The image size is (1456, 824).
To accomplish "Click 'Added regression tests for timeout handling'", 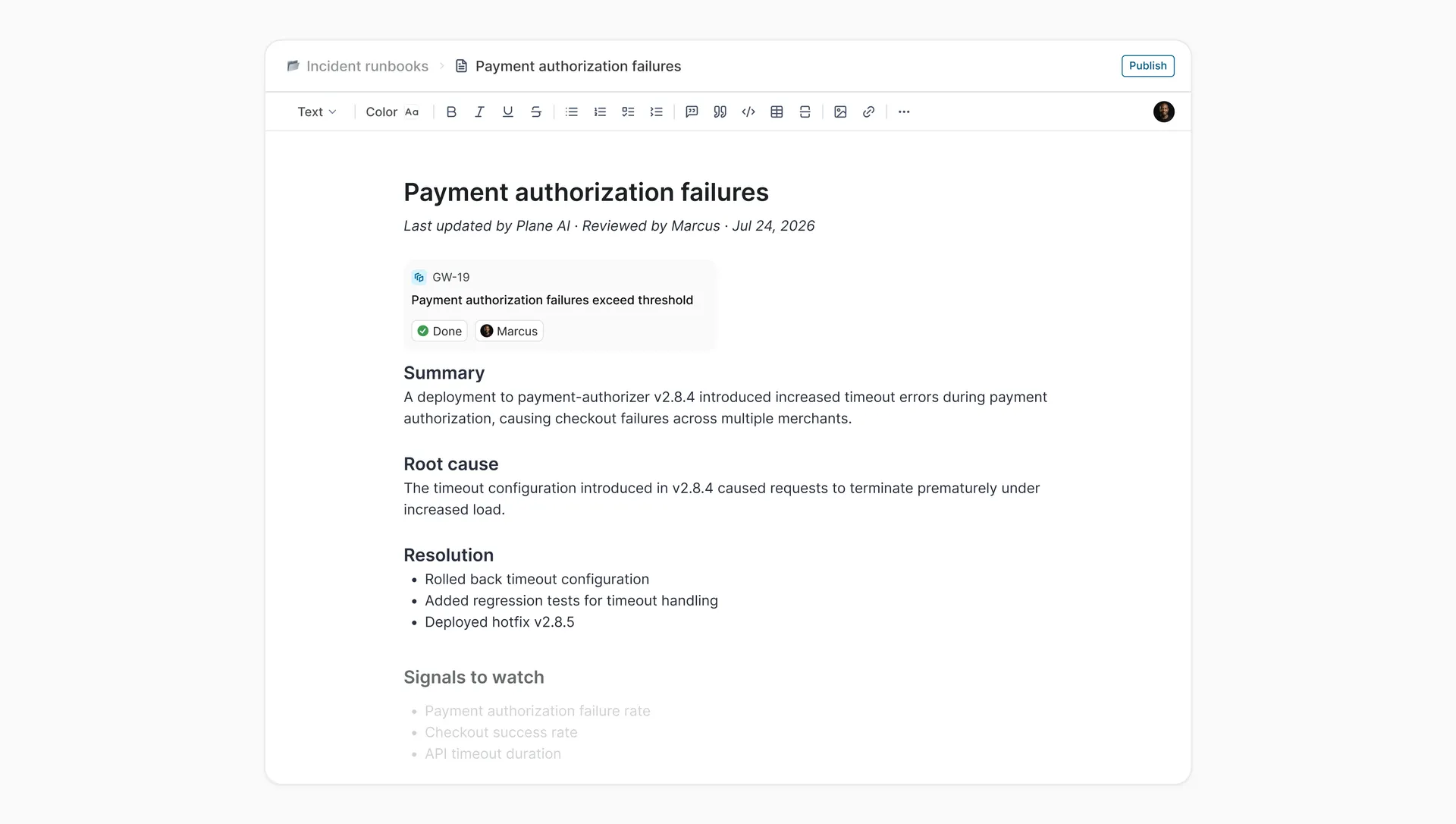I will pos(571,600).
